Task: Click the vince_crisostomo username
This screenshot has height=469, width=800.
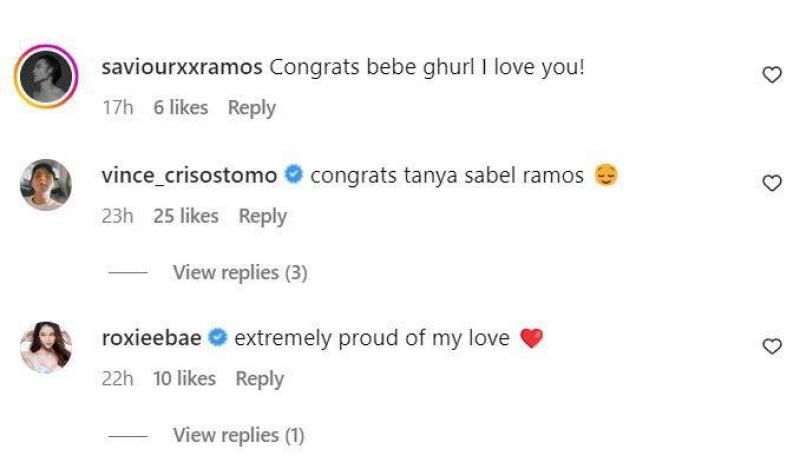Action: (x=189, y=175)
